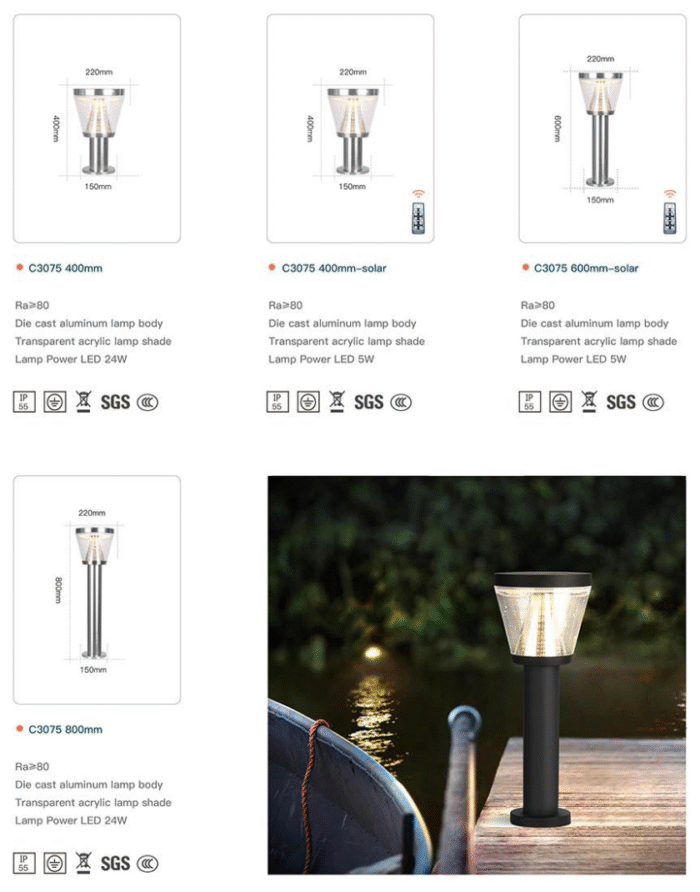Select the 600mm-solar lamp diagram thumbnail
Image resolution: width=700 pixels, height=892 pixels.
(x=603, y=129)
